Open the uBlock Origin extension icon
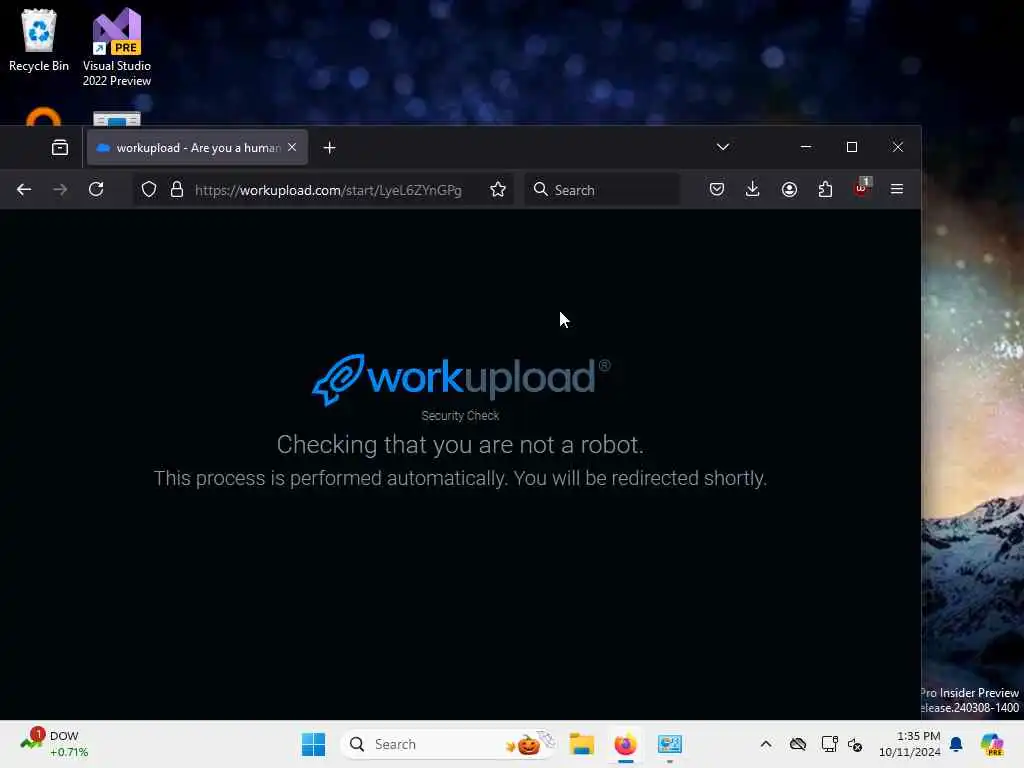Viewport: 1024px width, 768px height. coord(862,187)
